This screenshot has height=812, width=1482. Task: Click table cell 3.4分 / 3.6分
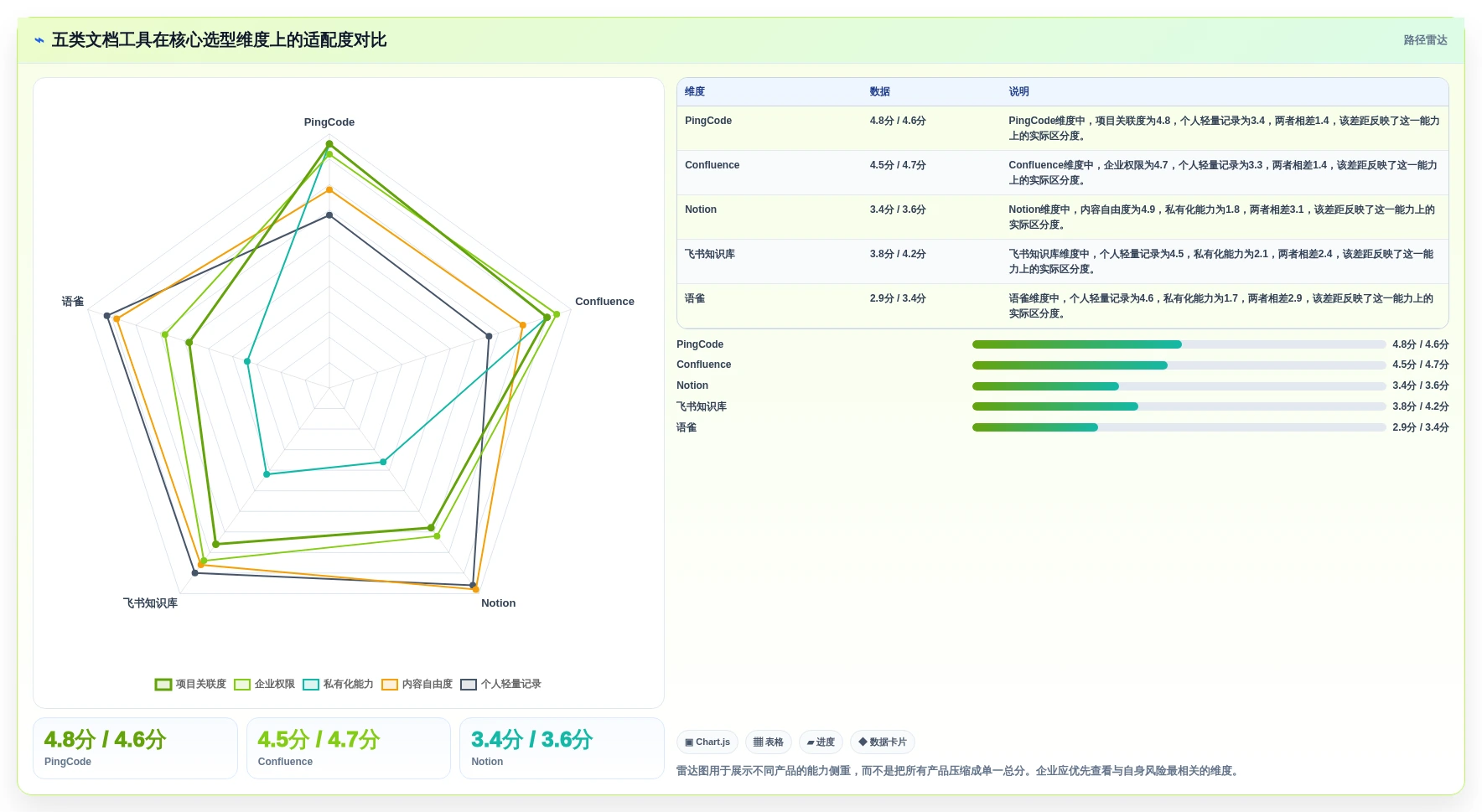(x=898, y=209)
